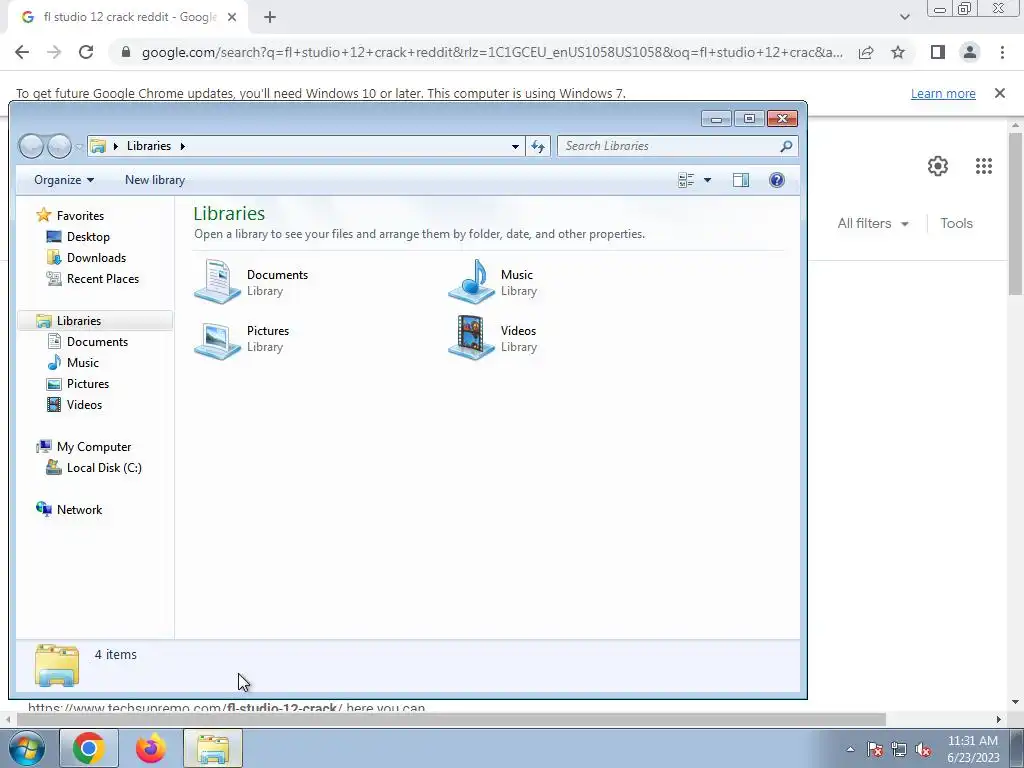The height and width of the screenshot is (768, 1024).
Task: Click the network tray icon
Action: coord(899,750)
